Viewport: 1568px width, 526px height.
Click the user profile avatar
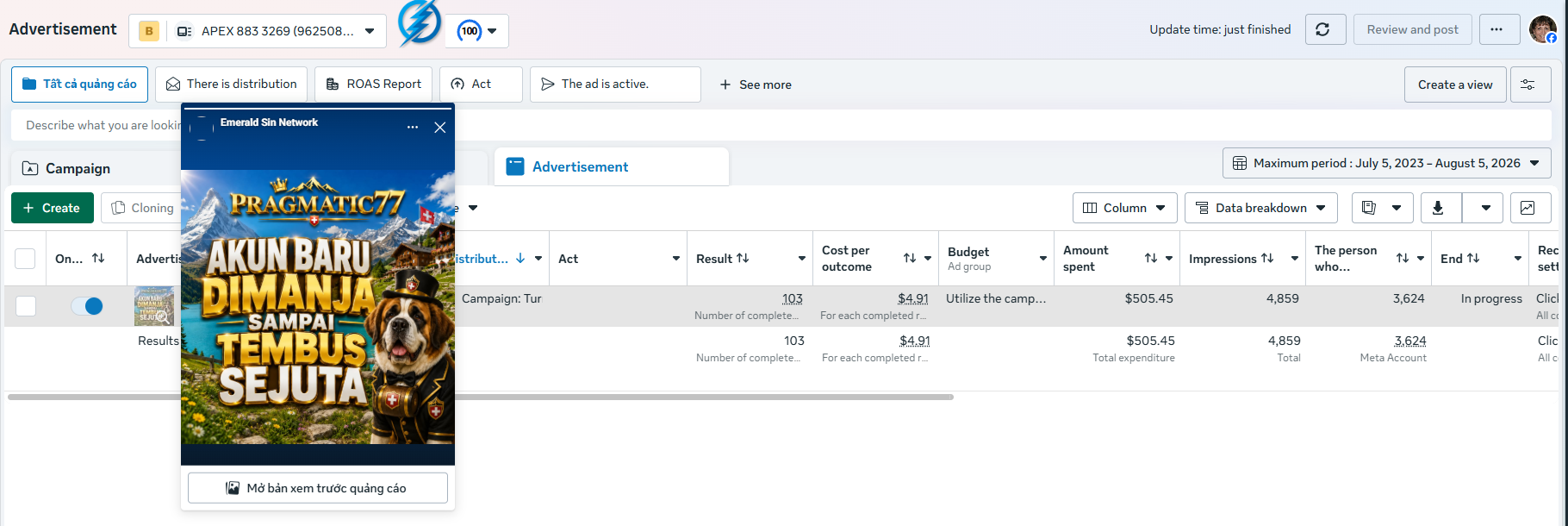click(x=1542, y=29)
